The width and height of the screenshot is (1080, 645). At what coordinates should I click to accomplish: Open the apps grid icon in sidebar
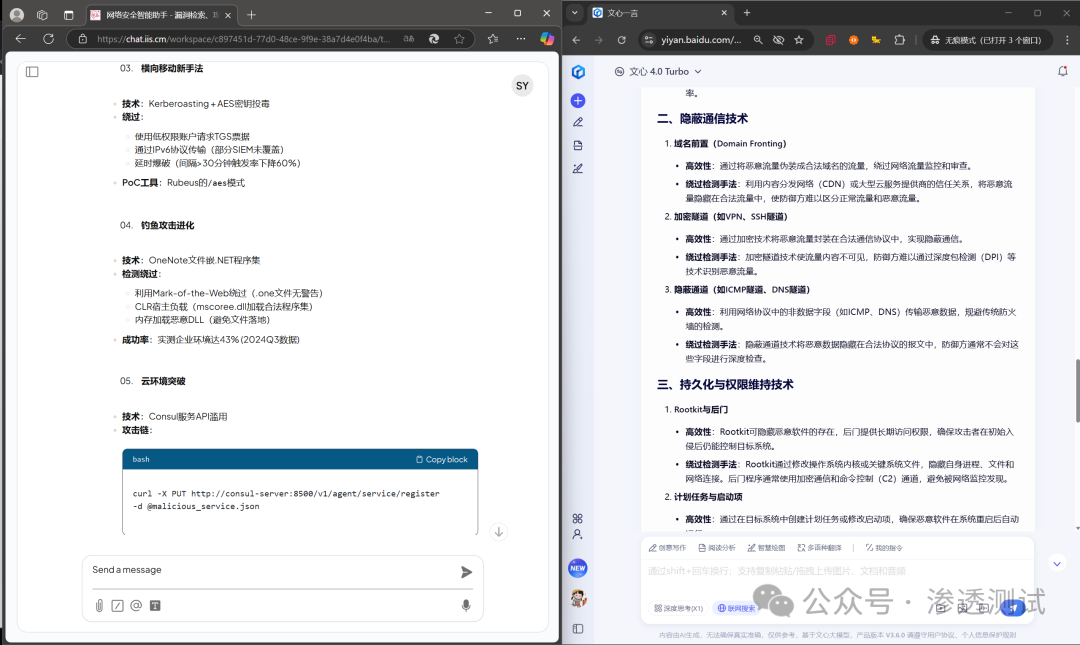coord(577,518)
